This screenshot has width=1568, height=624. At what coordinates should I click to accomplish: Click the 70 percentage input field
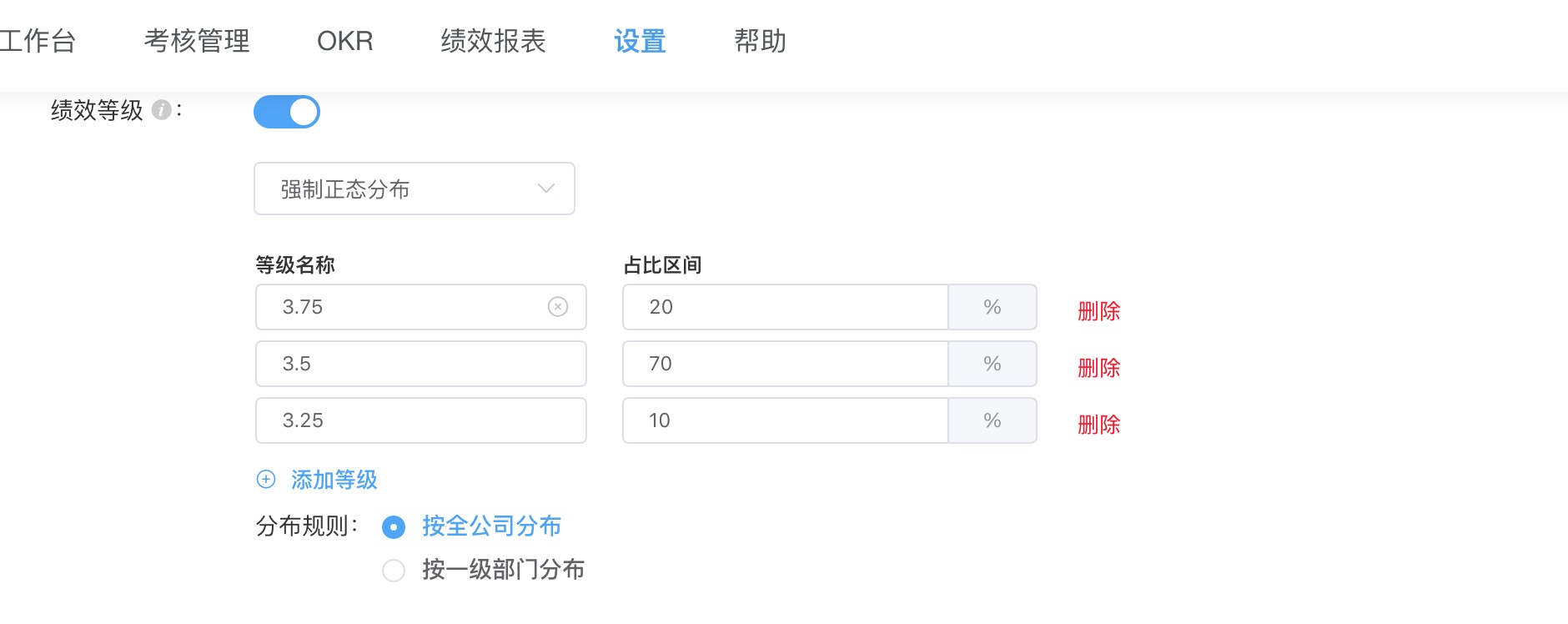[x=784, y=364]
